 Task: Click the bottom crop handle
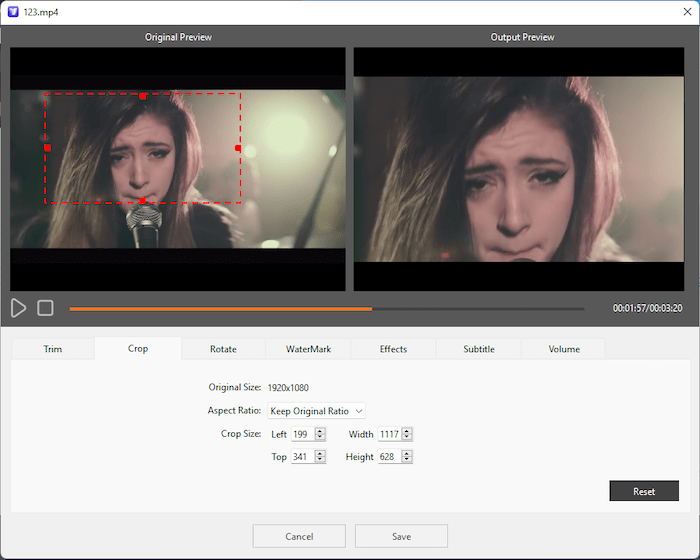click(x=142, y=201)
